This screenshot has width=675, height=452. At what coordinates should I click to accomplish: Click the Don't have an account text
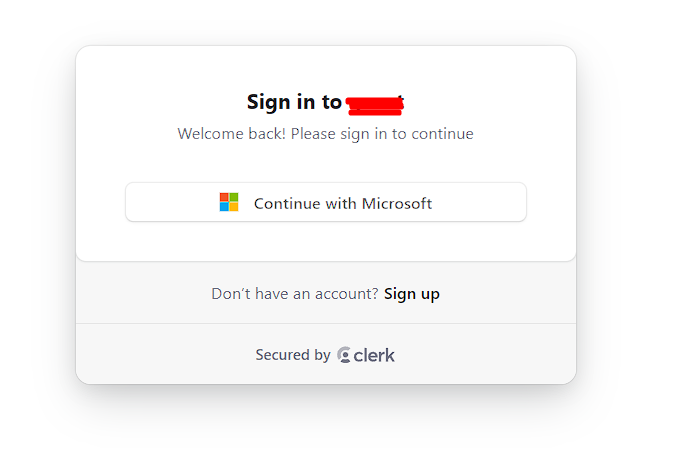294,293
